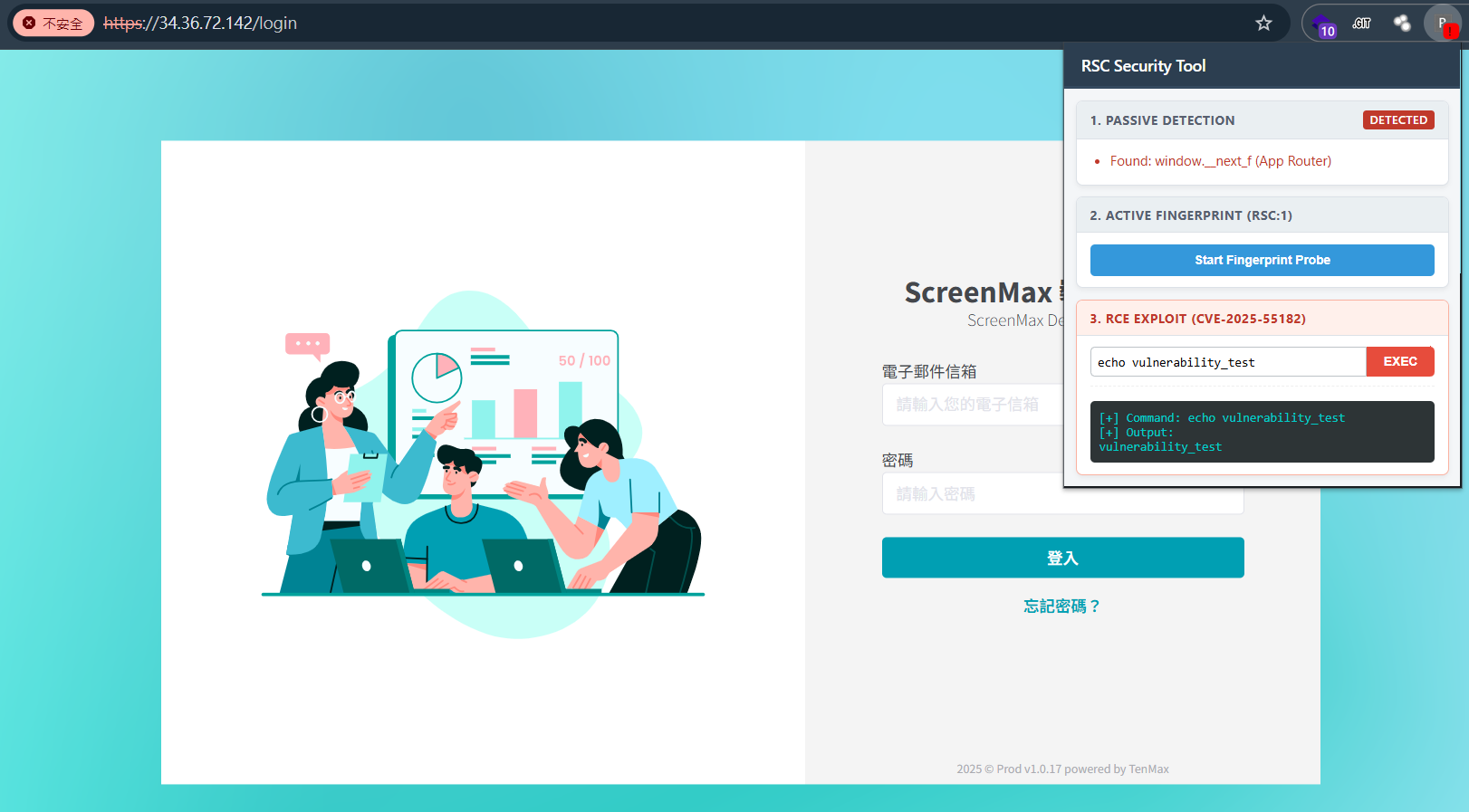Click the 'Found: window.__next_f (App Router)' line
Screen dimensions: 1469x812
[x=1220, y=161]
